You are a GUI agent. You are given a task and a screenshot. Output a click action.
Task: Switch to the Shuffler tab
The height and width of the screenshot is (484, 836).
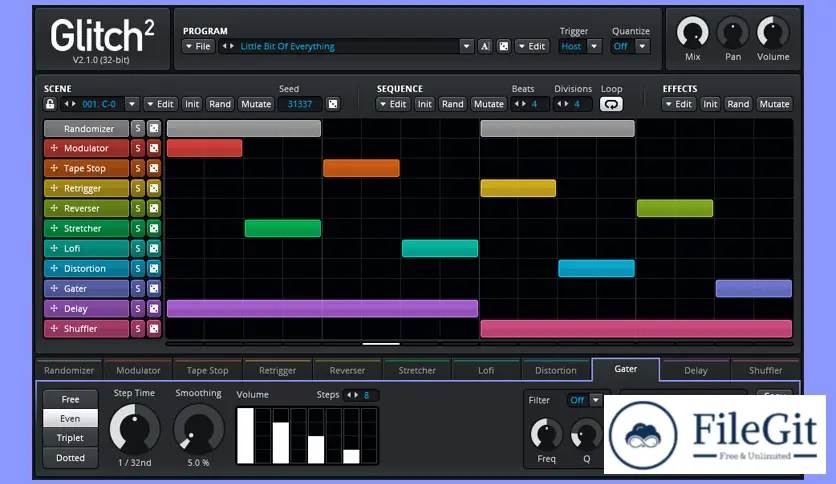click(x=766, y=370)
